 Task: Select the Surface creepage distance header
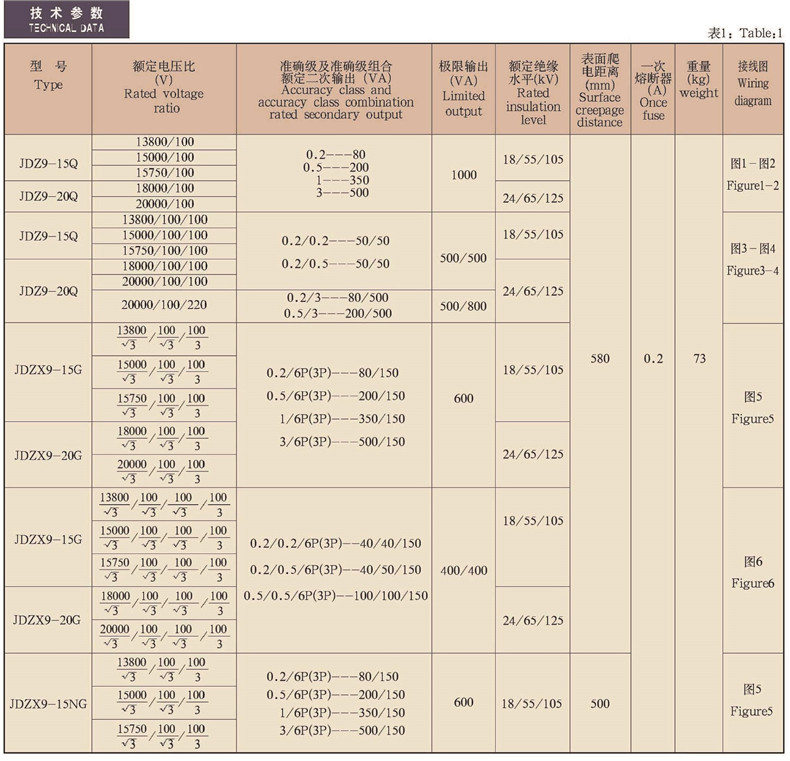pyautogui.click(x=599, y=89)
